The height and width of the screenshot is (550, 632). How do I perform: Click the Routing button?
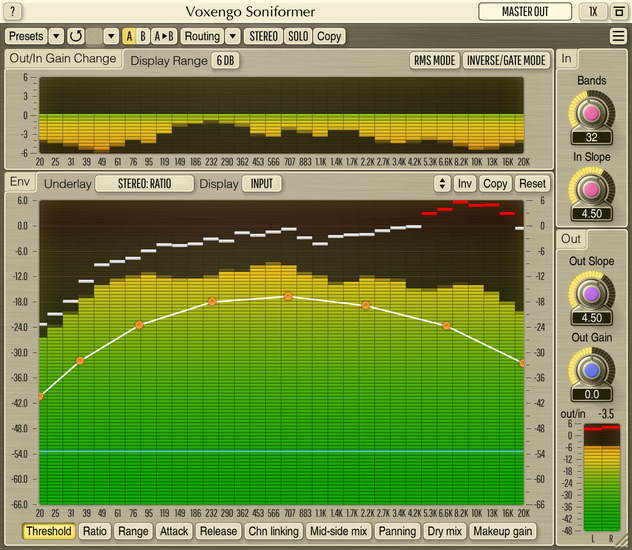tap(202, 36)
